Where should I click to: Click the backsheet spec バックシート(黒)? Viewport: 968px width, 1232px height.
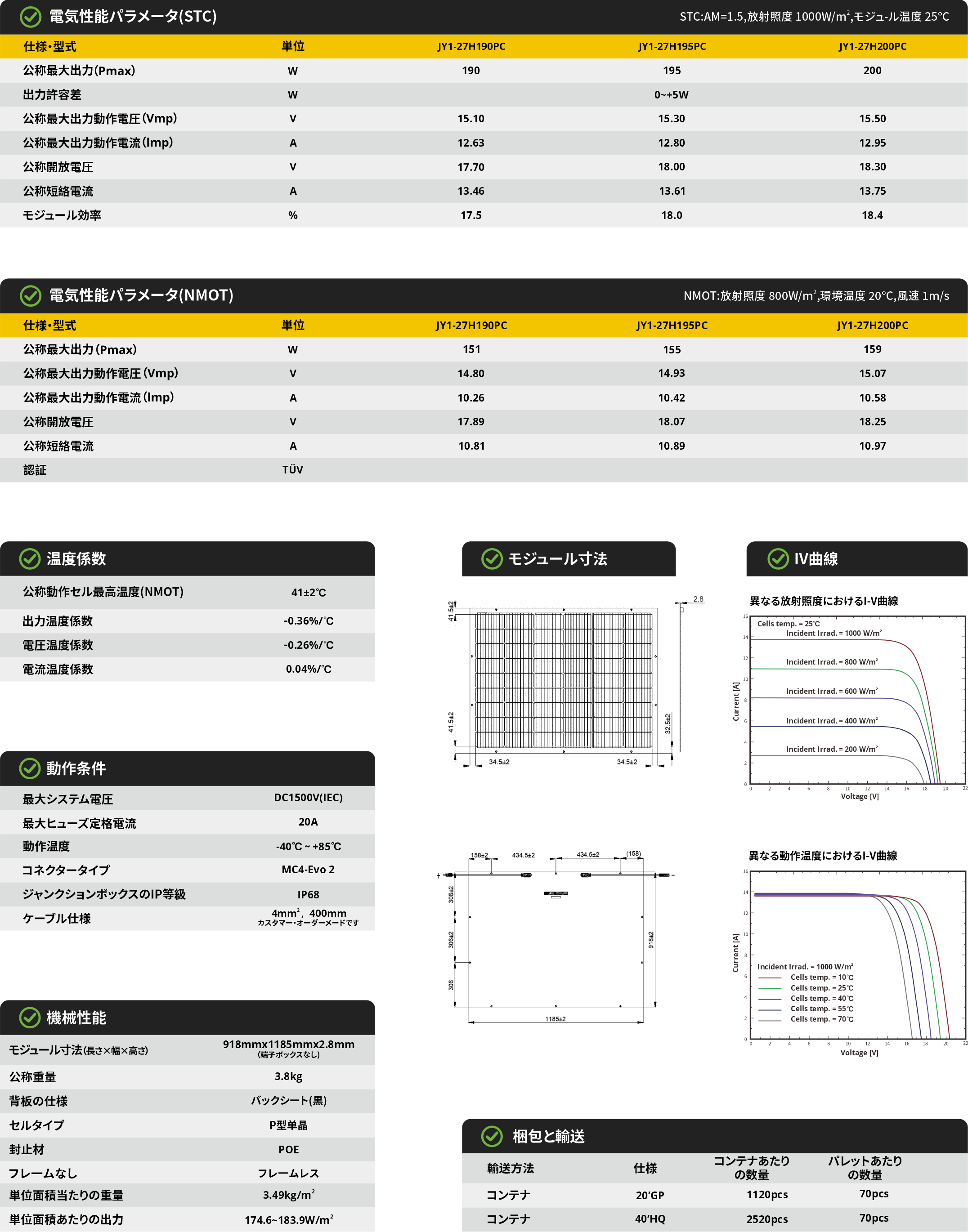coord(288,1101)
